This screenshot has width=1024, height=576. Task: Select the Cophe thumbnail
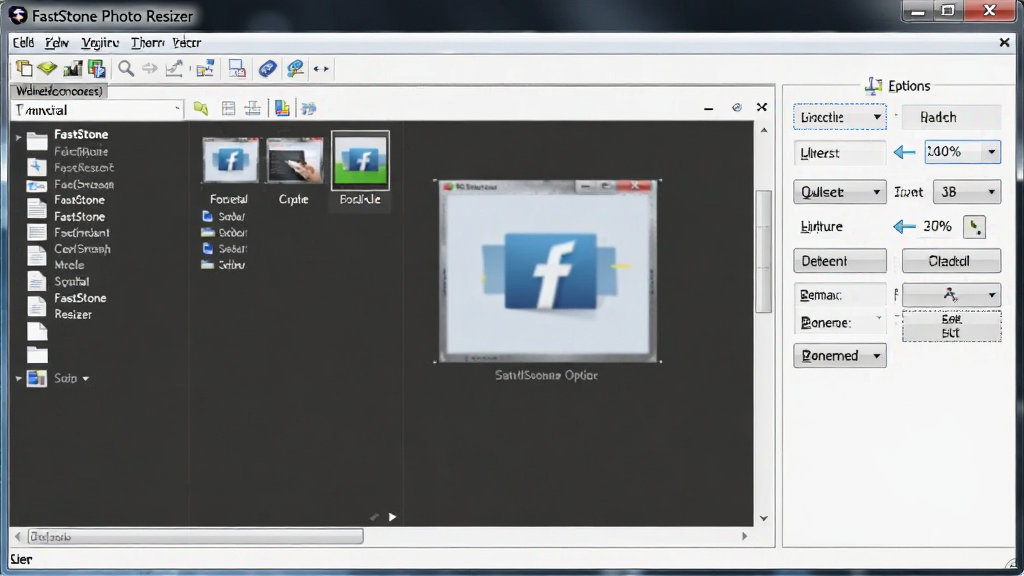click(x=295, y=160)
